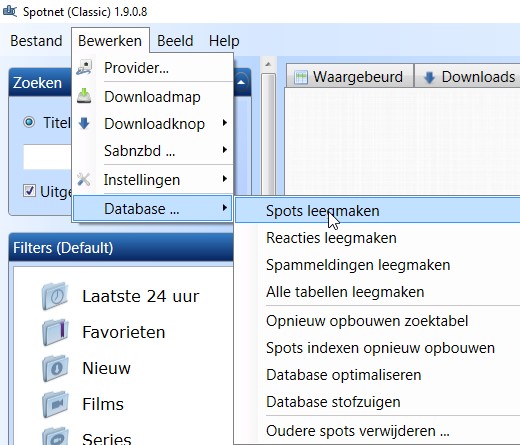Click the Waargebeurd tab icon
The width and height of the screenshot is (520, 445).
click(x=301, y=77)
